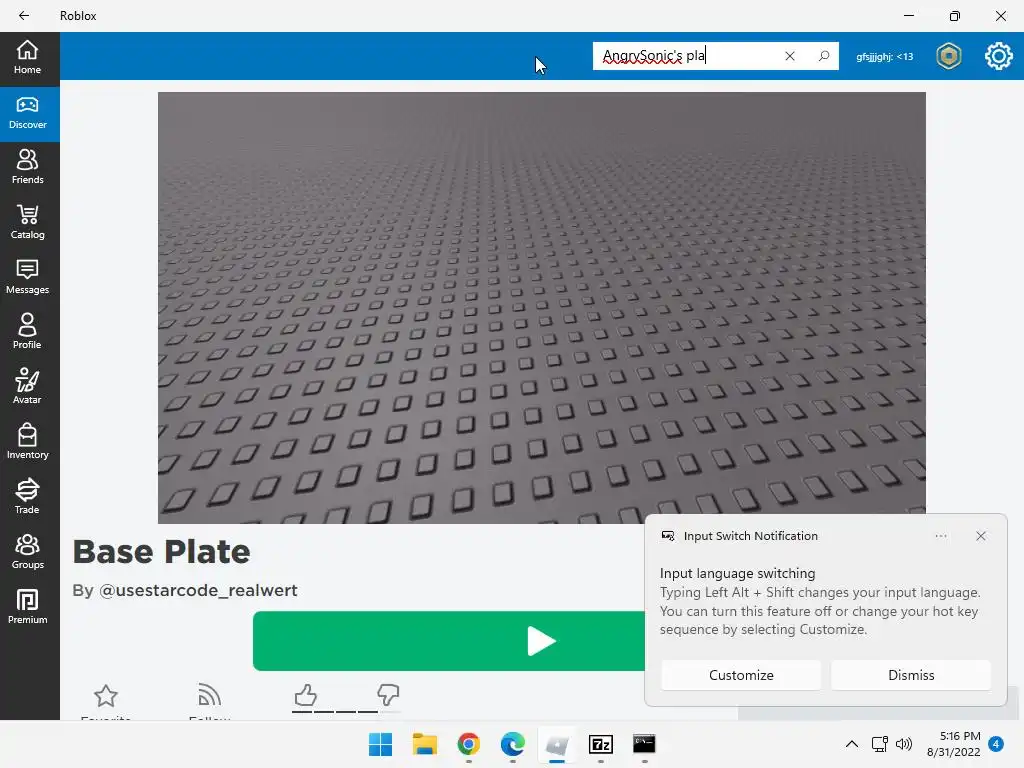Viewport: 1024px width, 768px height.
Task: Open the Premium page
Action: click(27, 607)
